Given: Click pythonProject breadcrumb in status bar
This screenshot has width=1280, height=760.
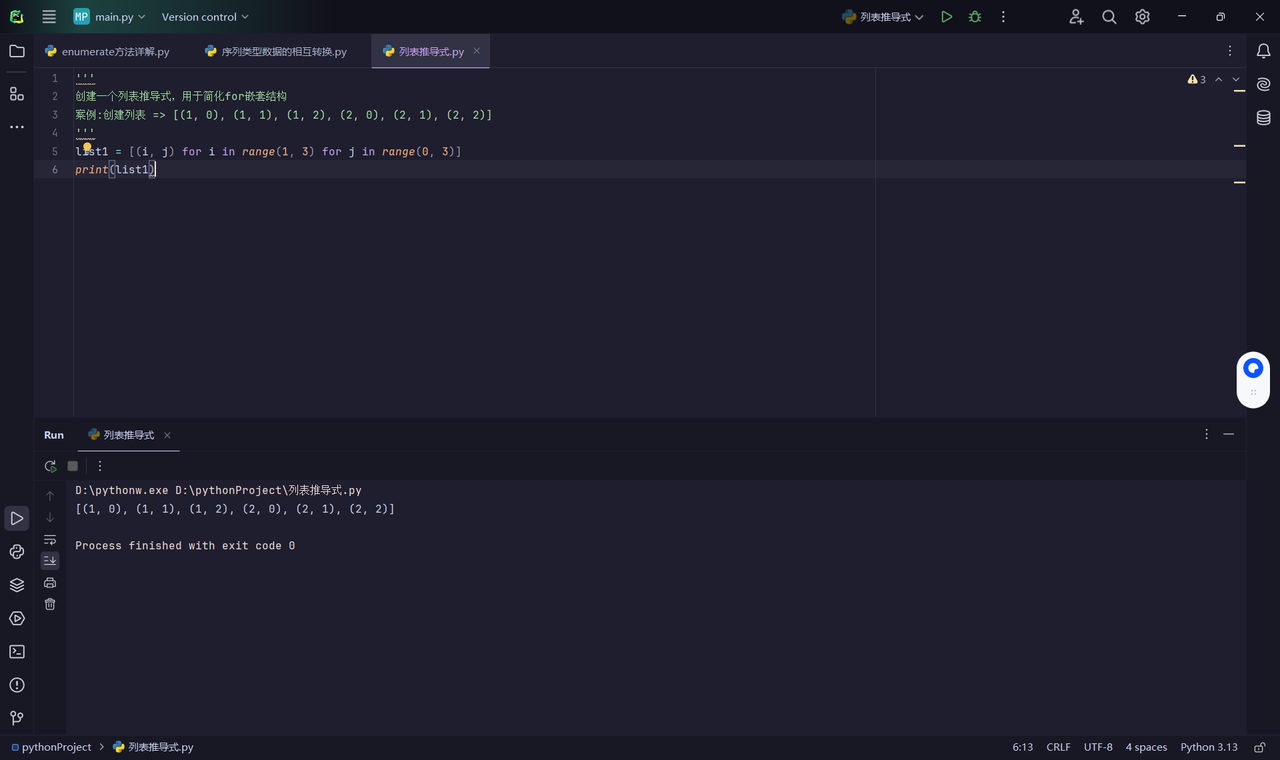Looking at the screenshot, I should [x=51, y=747].
